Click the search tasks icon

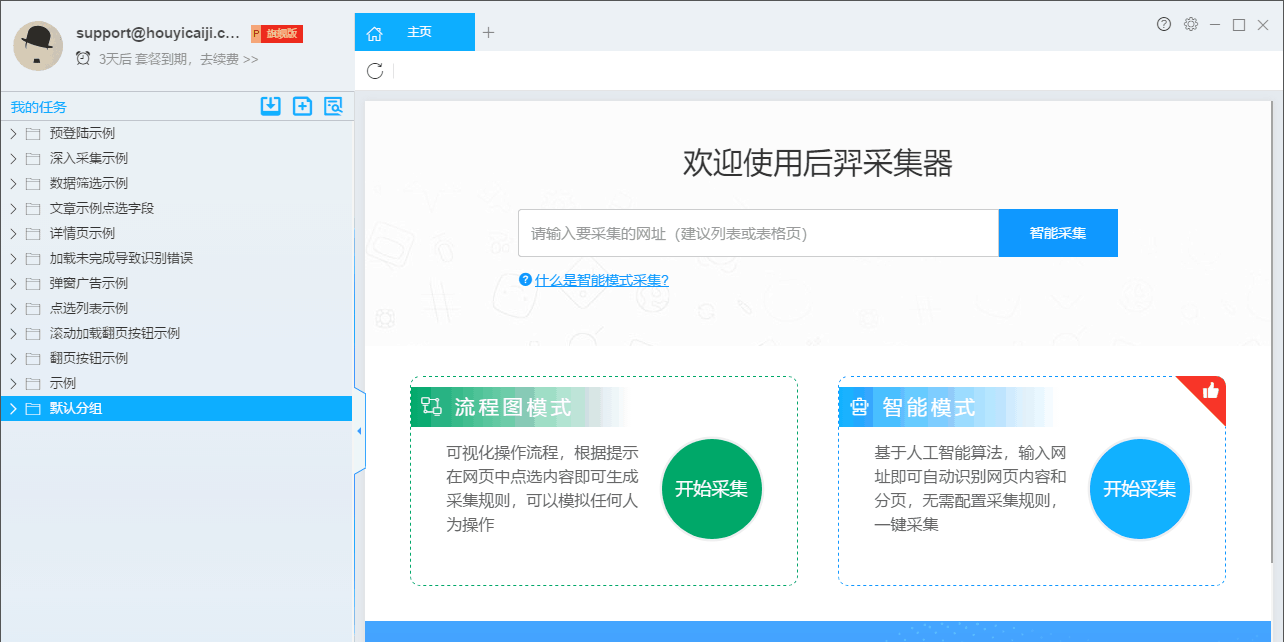(333, 106)
